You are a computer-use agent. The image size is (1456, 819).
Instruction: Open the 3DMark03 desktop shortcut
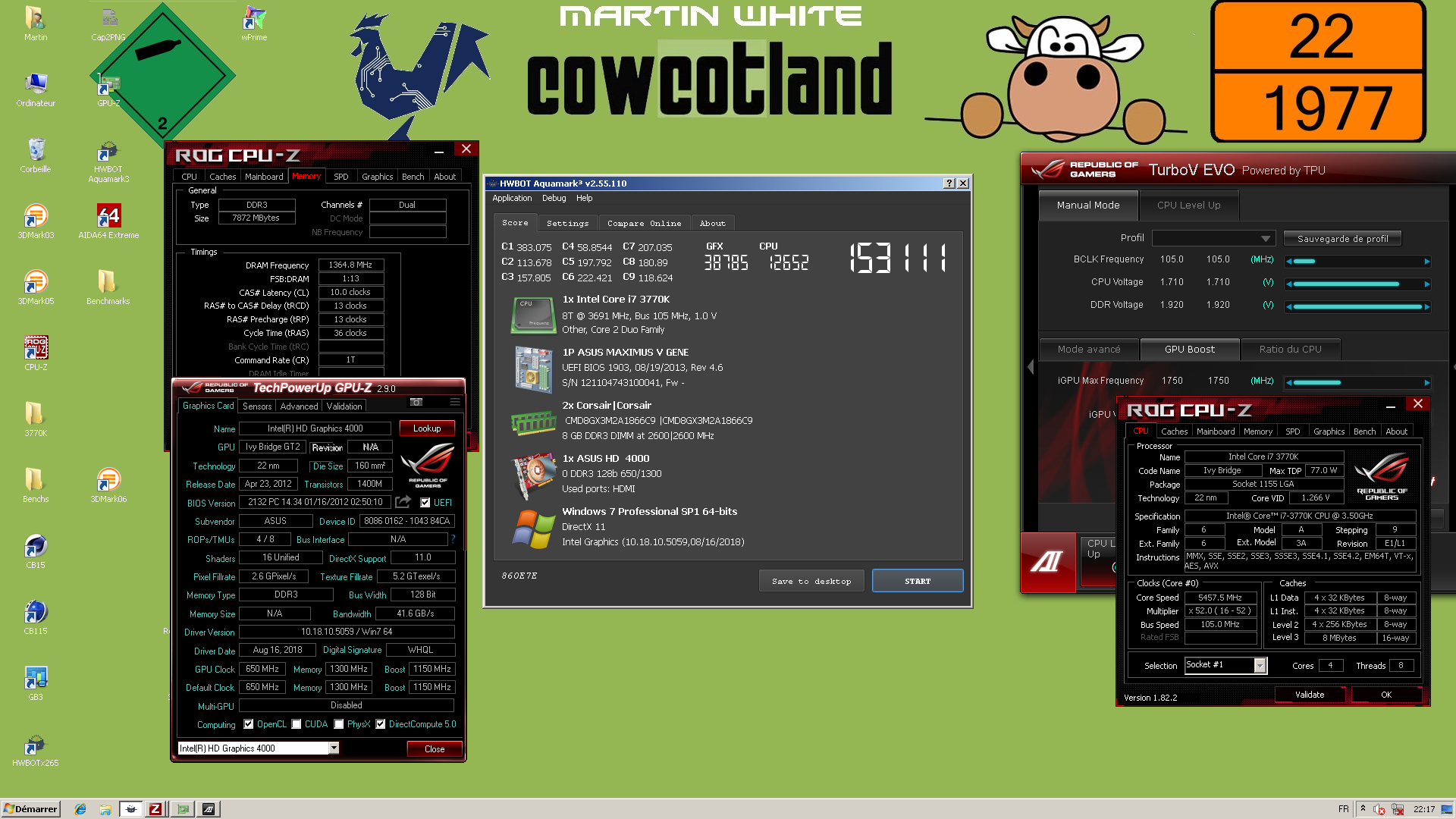[36, 221]
